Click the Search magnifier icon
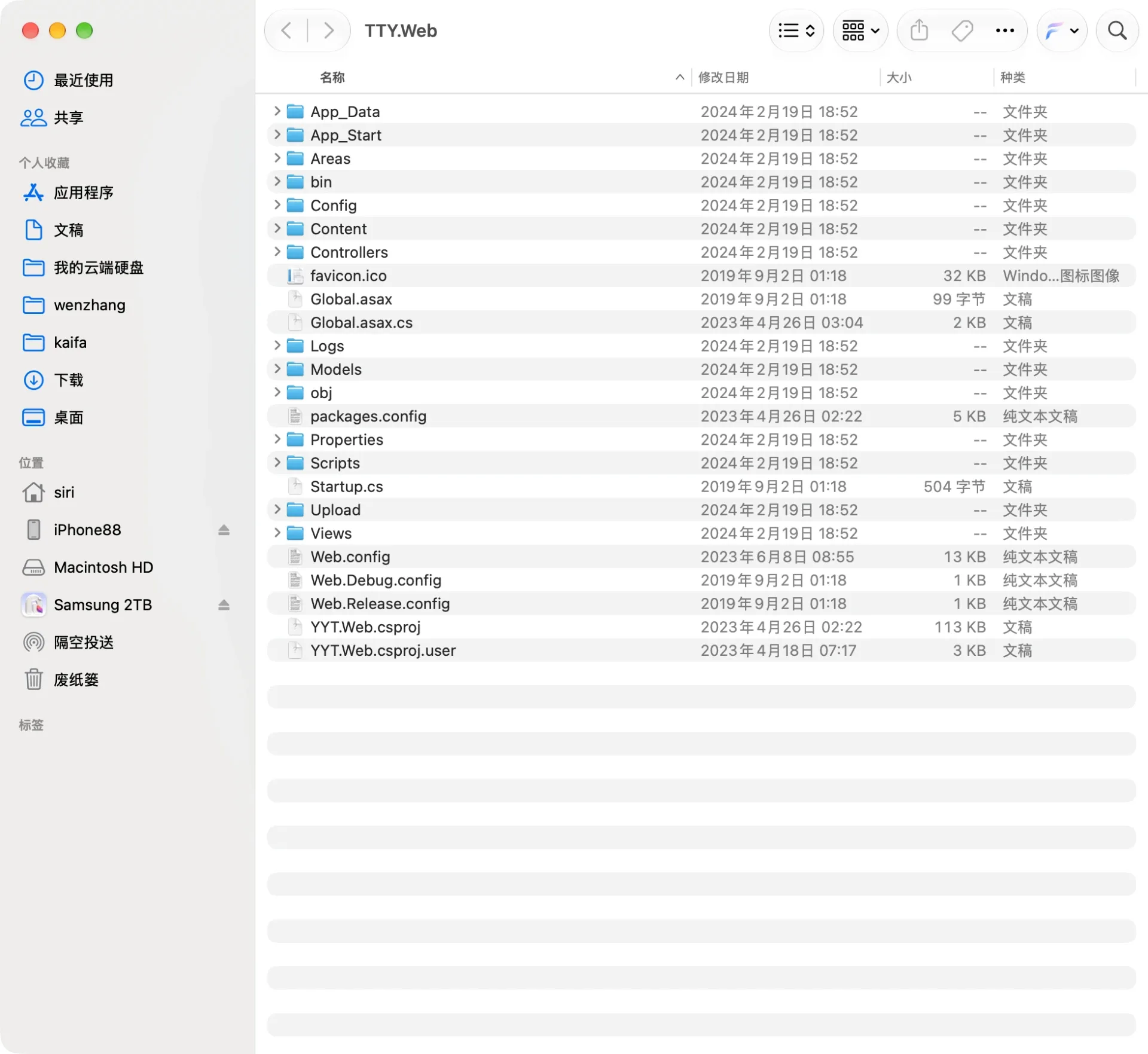This screenshot has width=1148, height=1054. pos(1117,30)
